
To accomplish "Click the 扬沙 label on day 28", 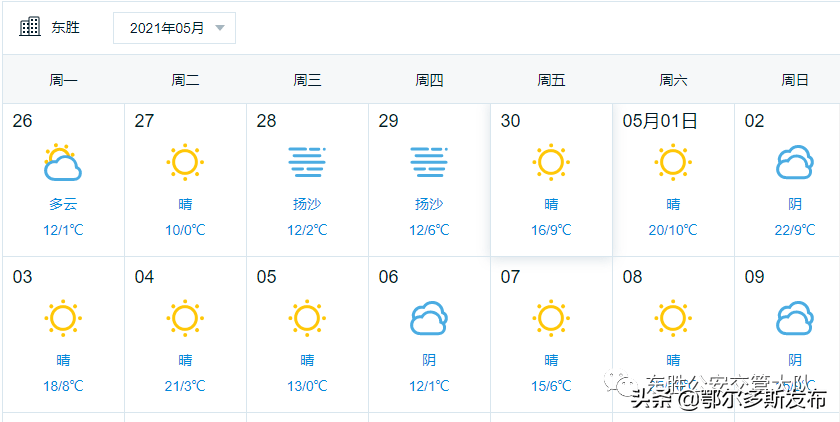I will pyautogui.click(x=307, y=204).
